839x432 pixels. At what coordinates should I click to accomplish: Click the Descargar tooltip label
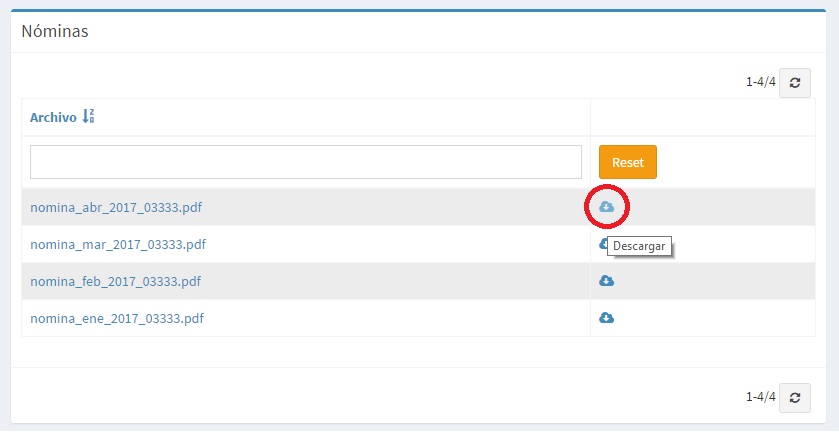click(x=639, y=246)
